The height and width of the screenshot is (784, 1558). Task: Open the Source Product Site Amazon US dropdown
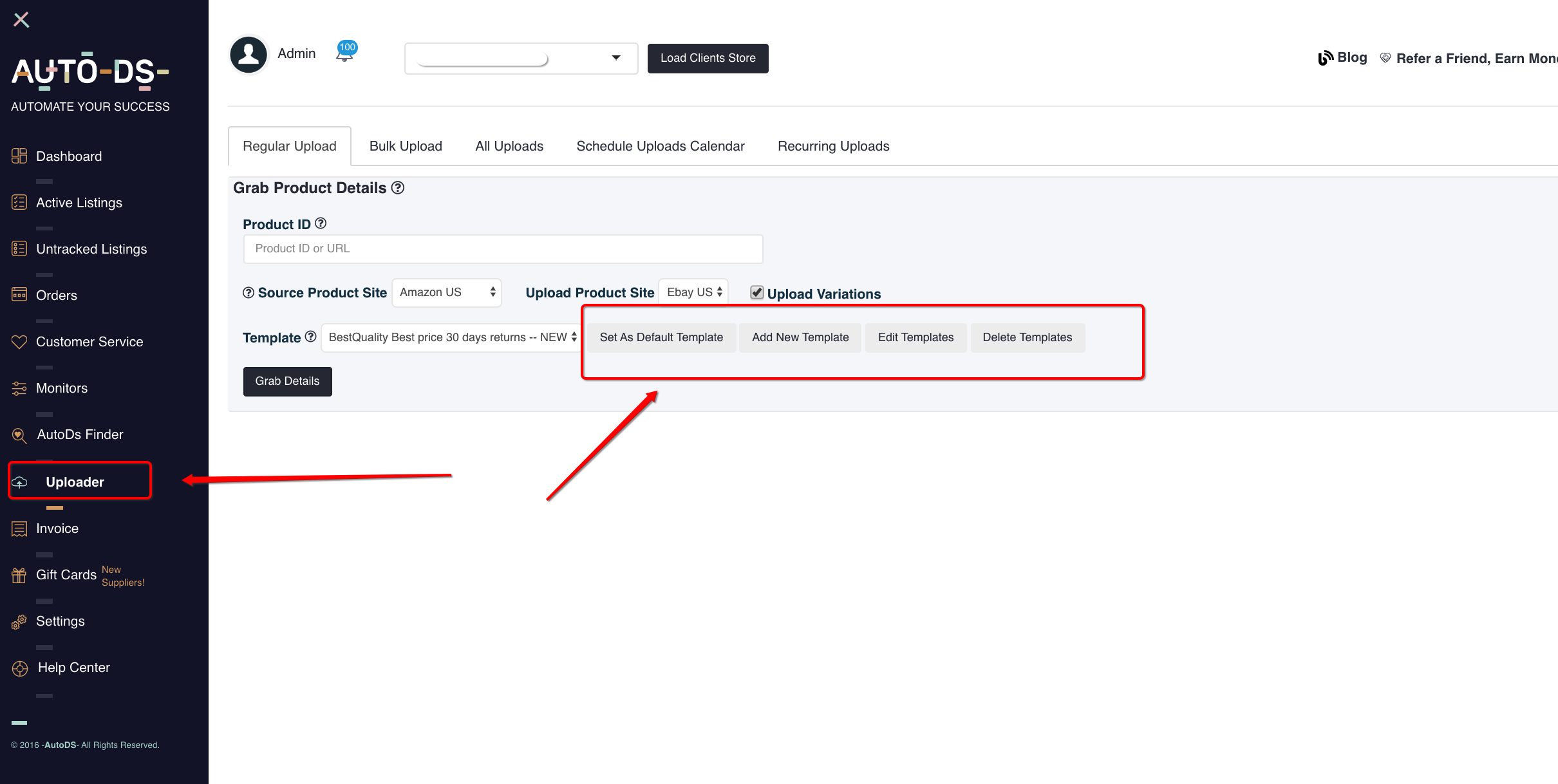point(447,292)
